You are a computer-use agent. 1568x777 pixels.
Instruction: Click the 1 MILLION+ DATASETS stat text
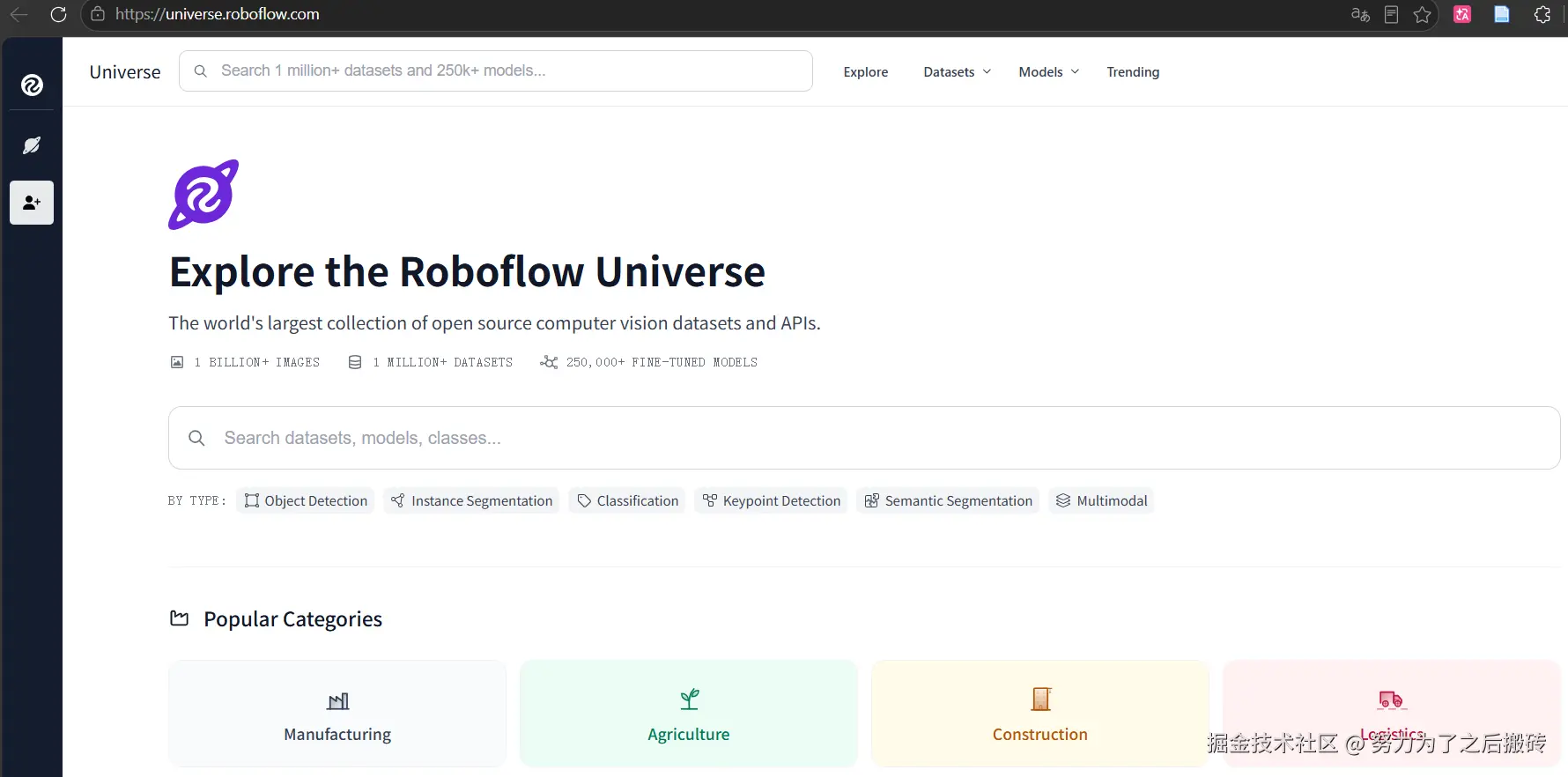tap(443, 362)
